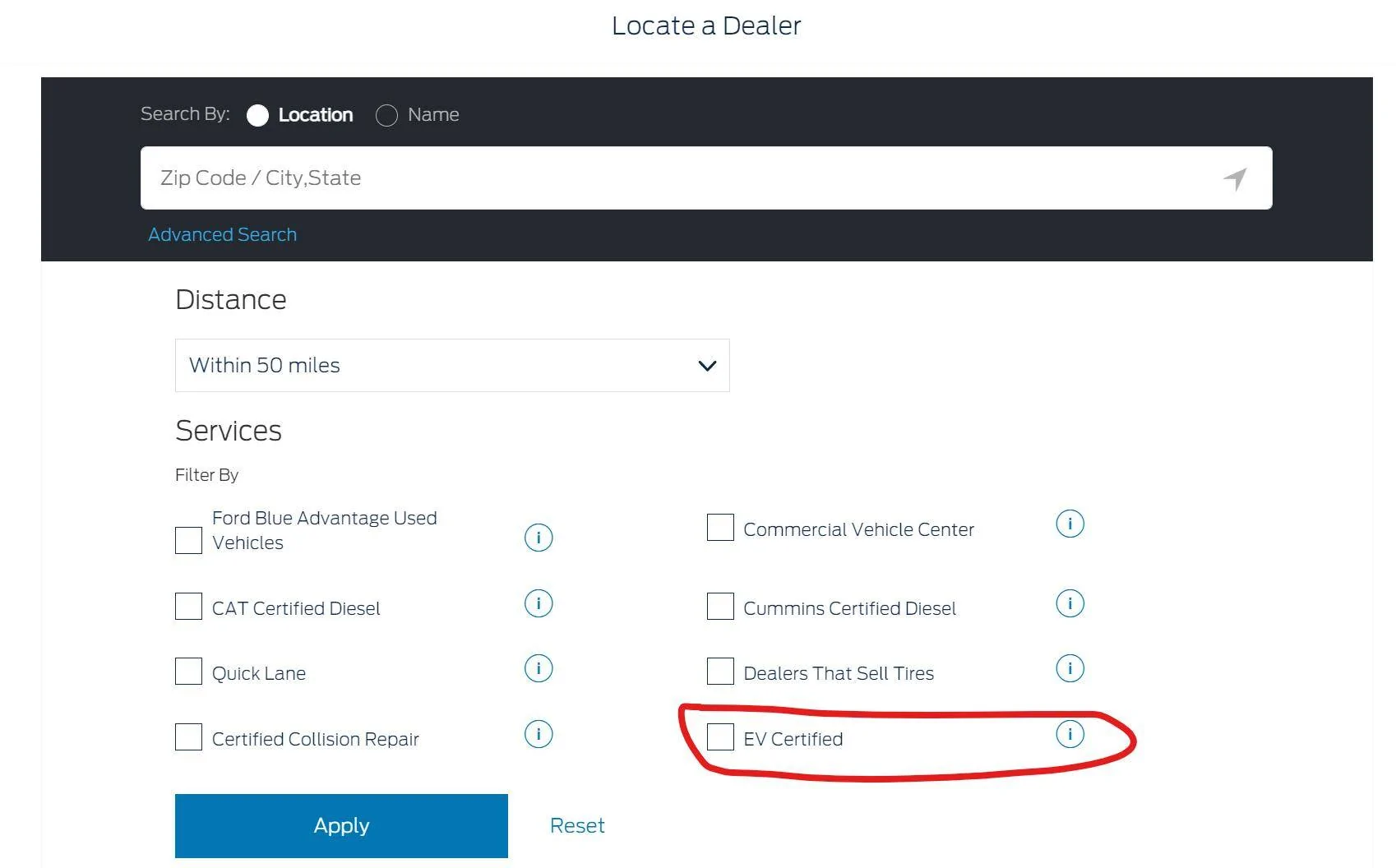This screenshot has width=1396, height=868.
Task: Check Ford Blue Advantage Used Vehicles box
Action: click(x=188, y=540)
